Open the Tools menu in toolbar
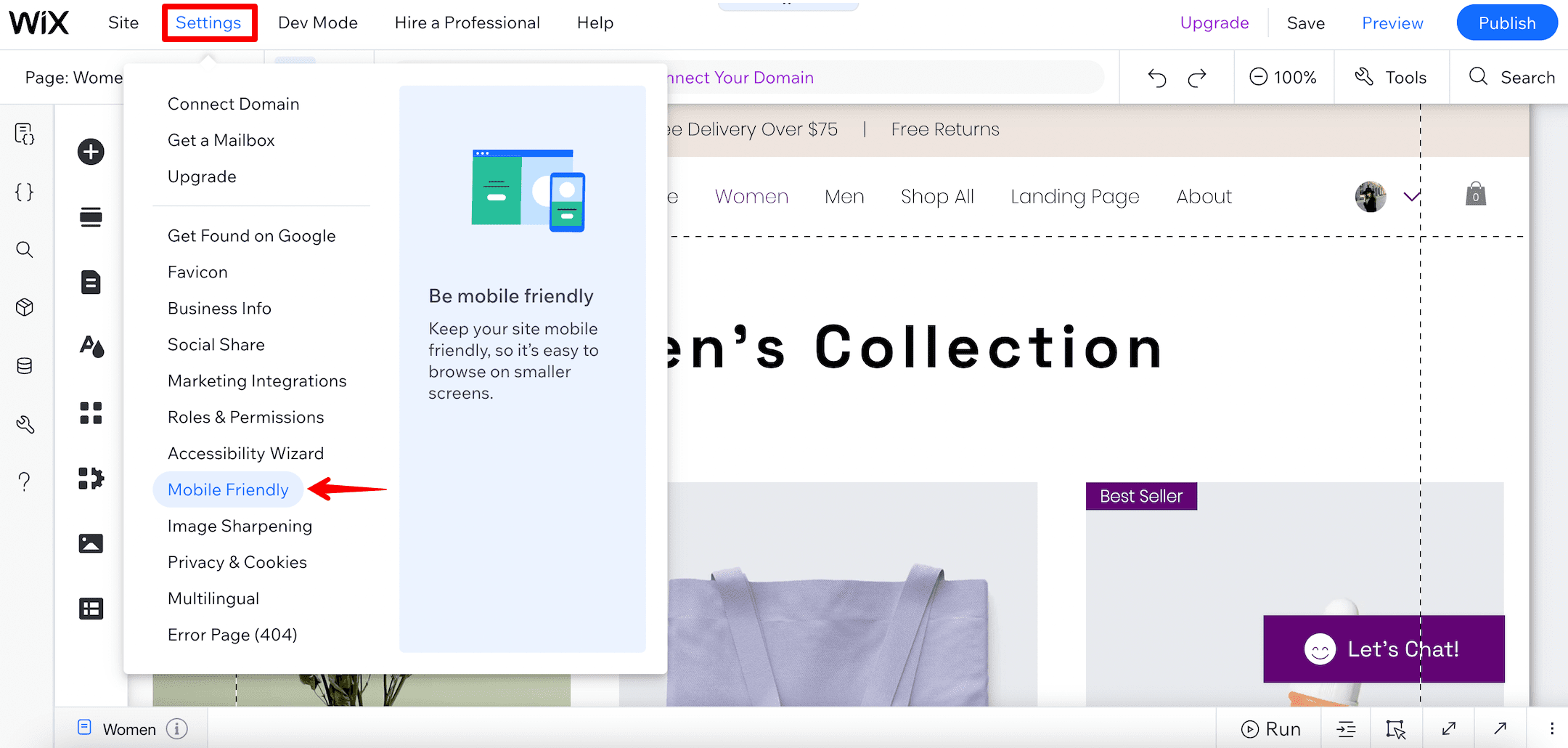 tap(1391, 77)
